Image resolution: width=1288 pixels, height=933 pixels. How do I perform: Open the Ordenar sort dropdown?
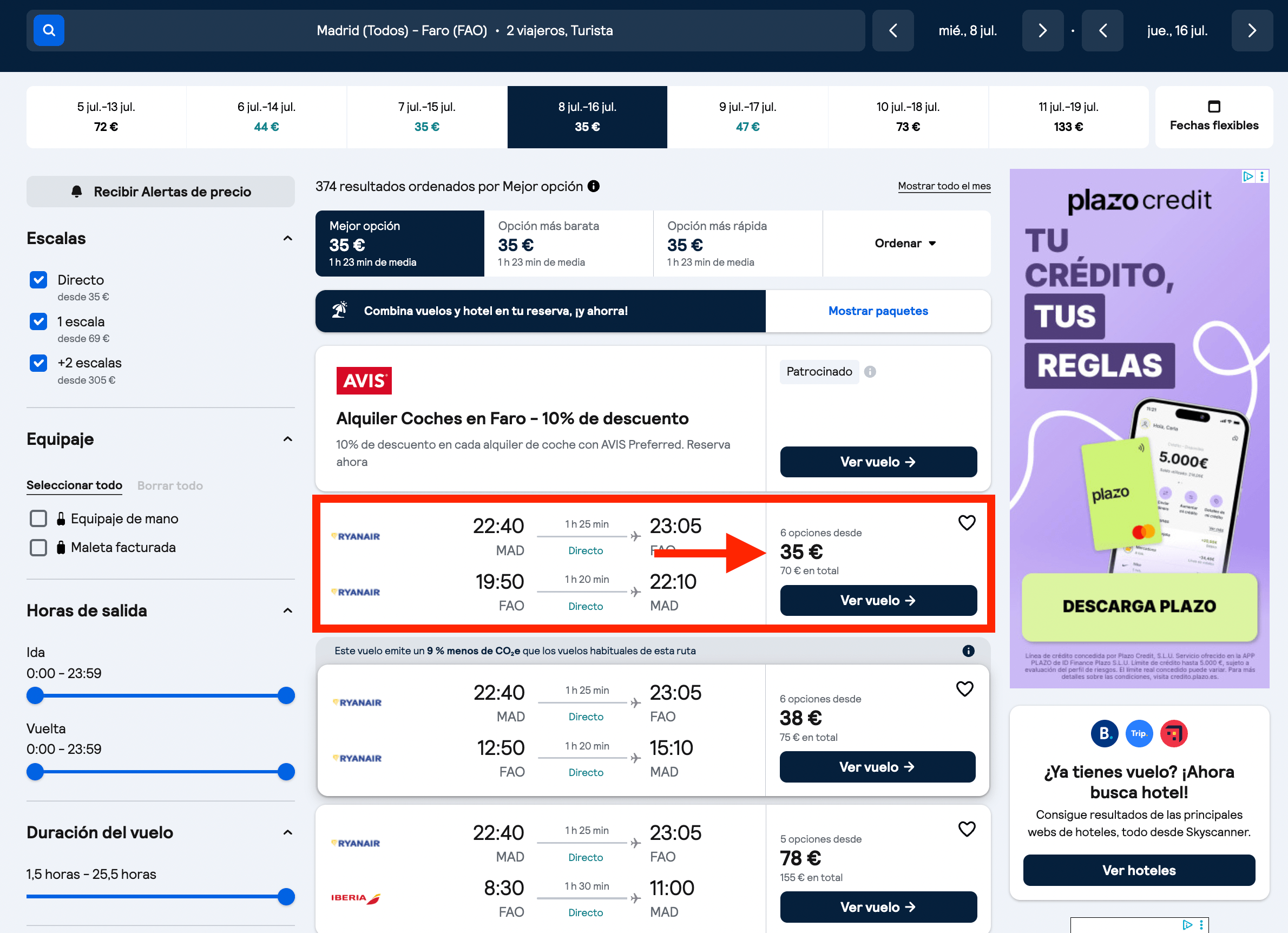(906, 244)
